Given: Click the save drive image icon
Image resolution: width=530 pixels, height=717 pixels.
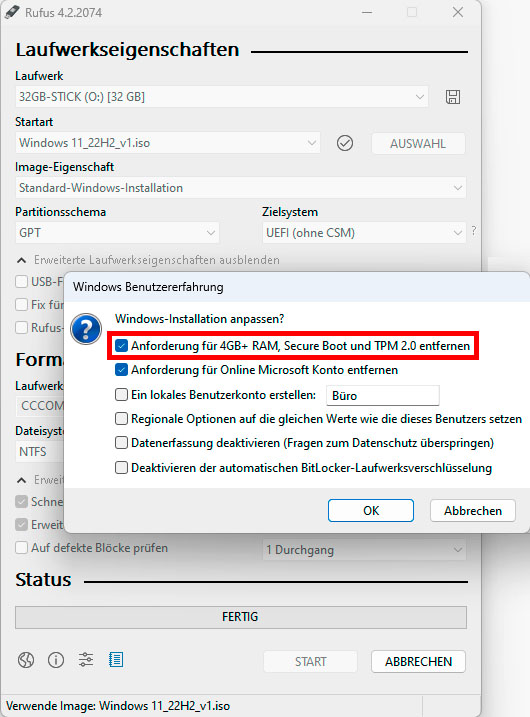Looking at the screenshot, I should click(x=453, y=97).
